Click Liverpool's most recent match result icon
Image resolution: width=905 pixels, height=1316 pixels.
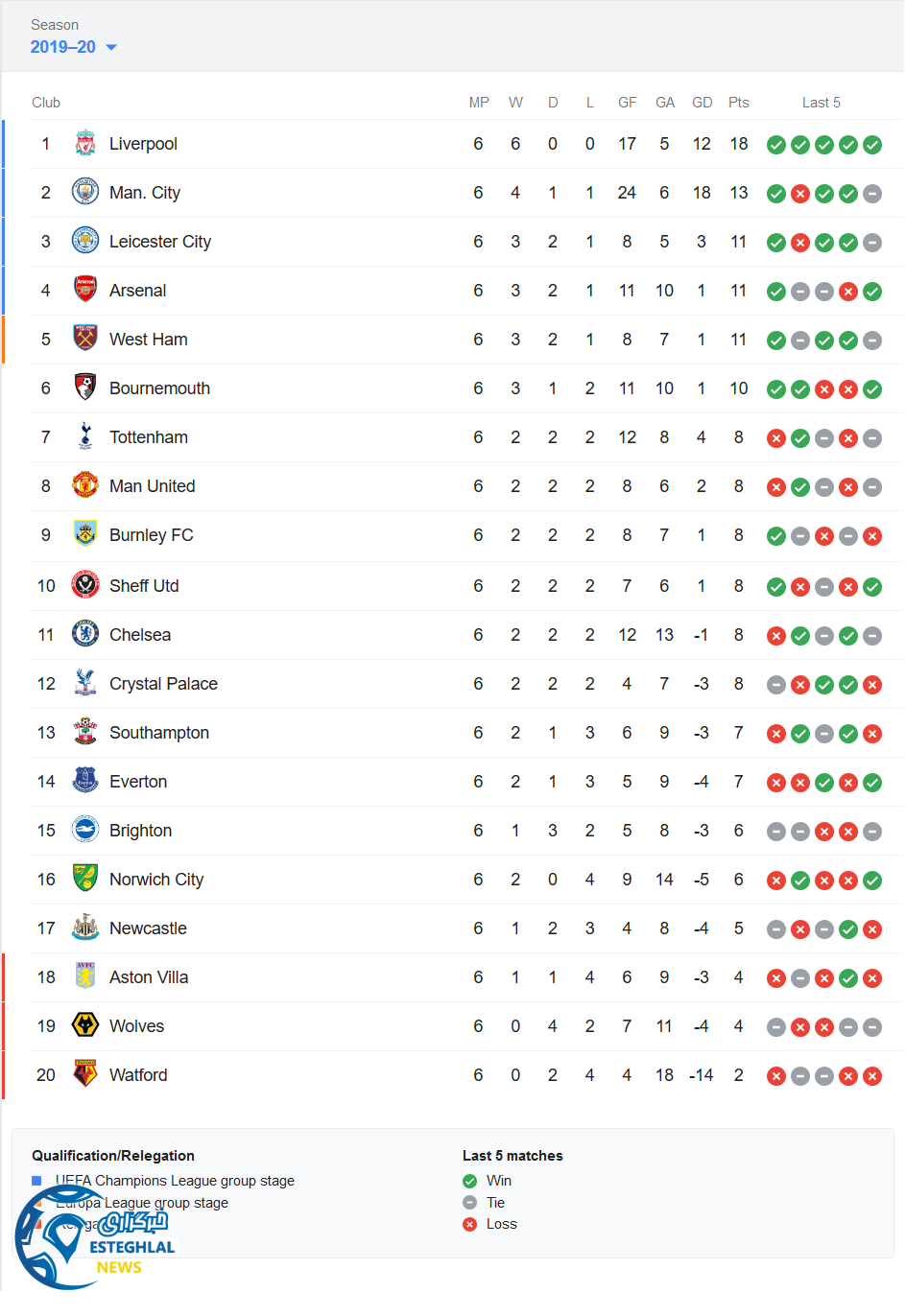coord(872,145)
